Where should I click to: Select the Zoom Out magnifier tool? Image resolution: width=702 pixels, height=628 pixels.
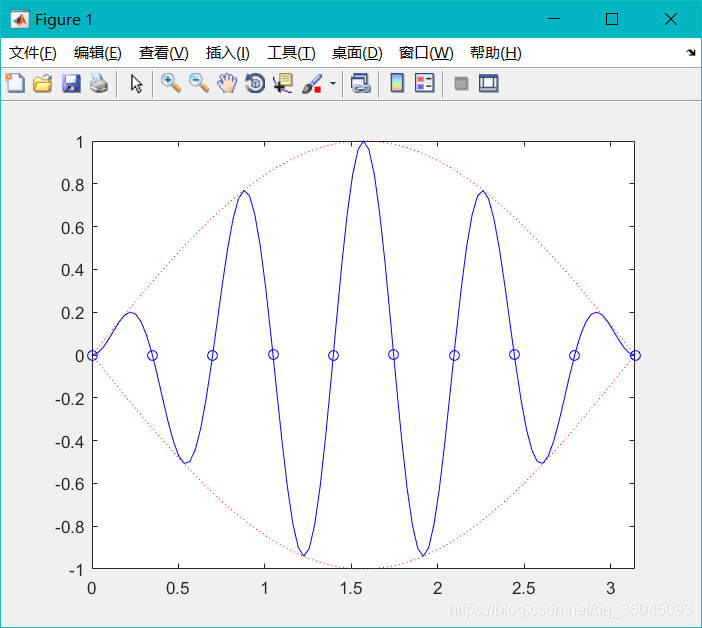[x=199, y=84]
